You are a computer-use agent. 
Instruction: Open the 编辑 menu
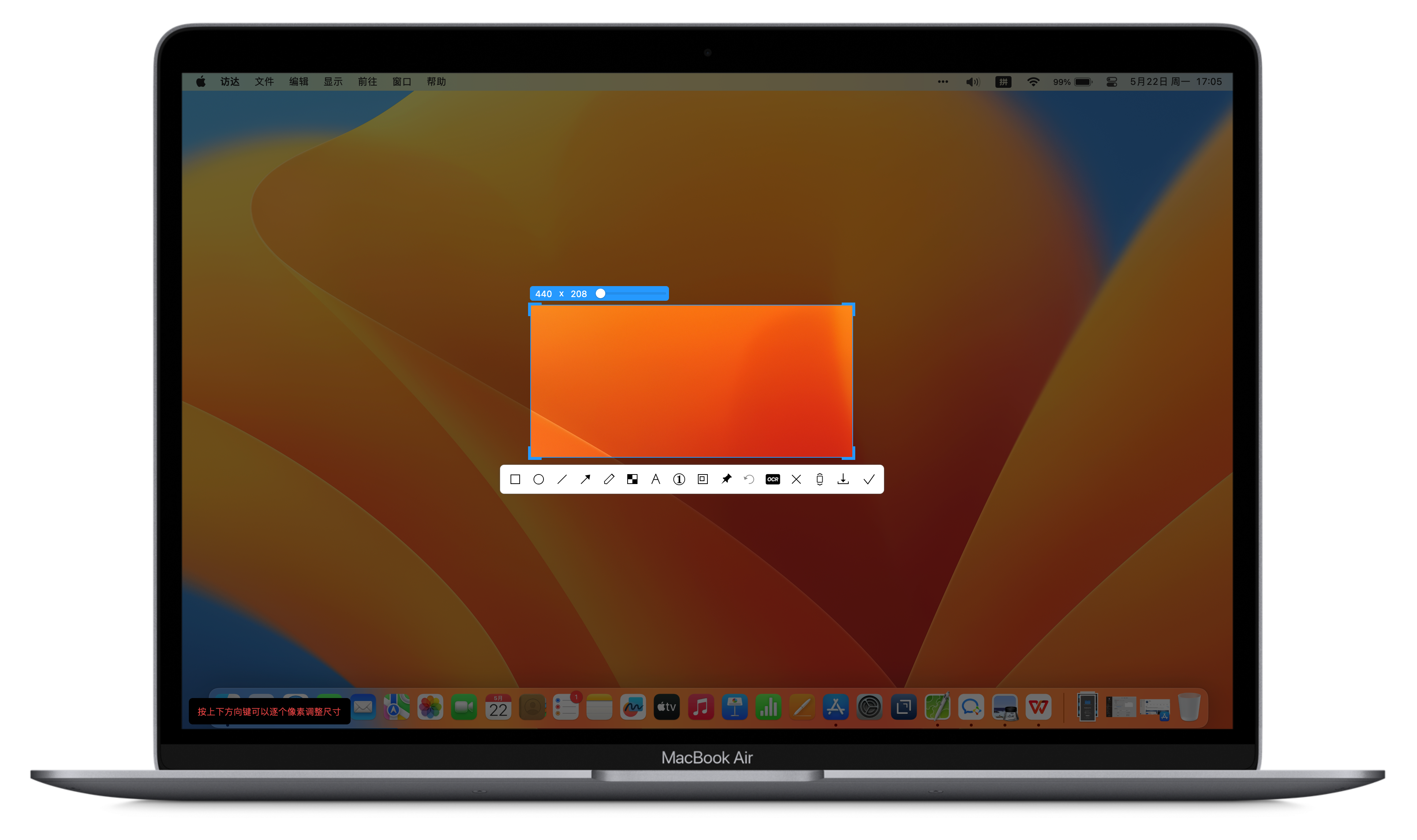tap(299, 82)
